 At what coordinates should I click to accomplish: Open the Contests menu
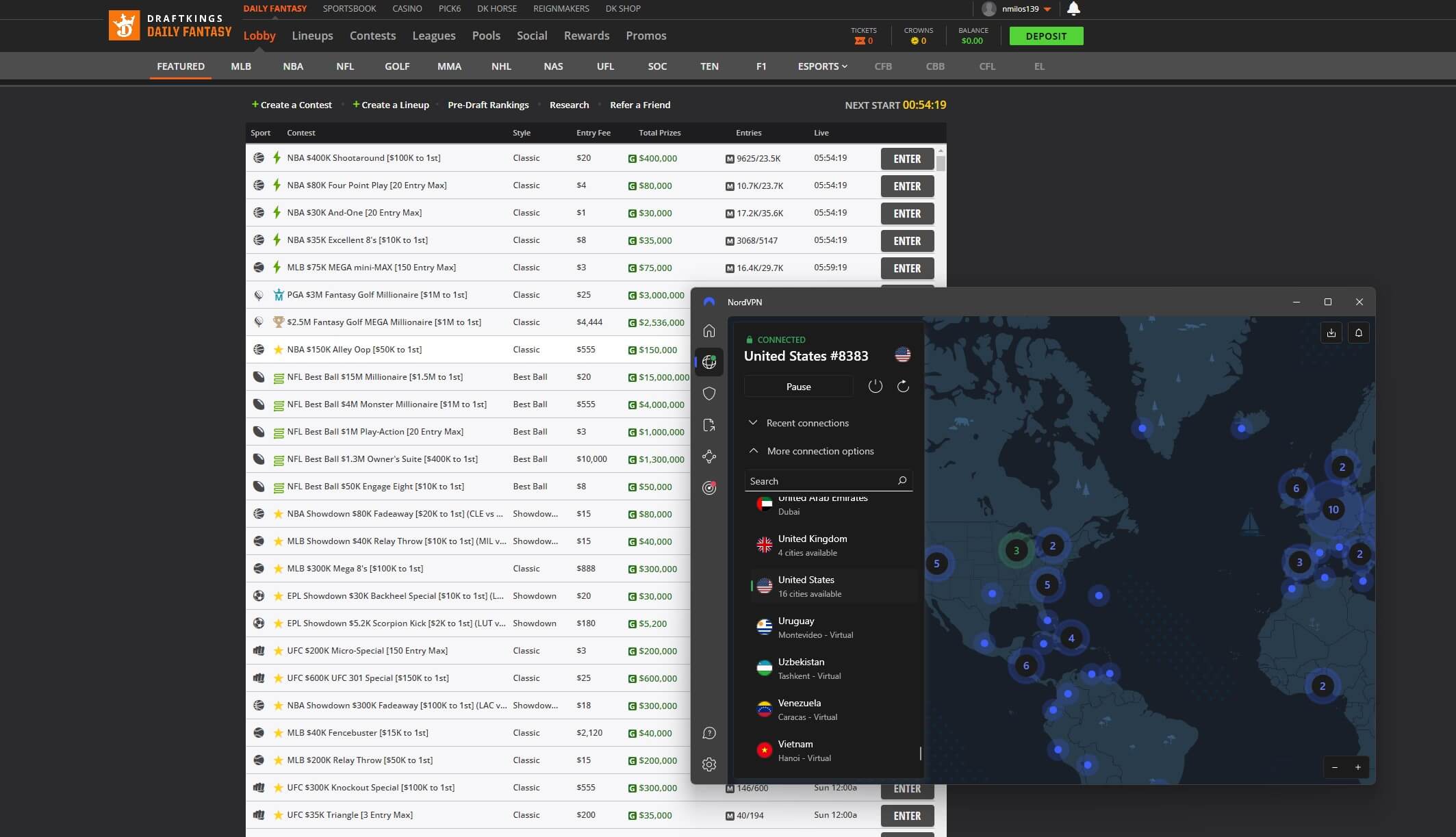[372, 36]
